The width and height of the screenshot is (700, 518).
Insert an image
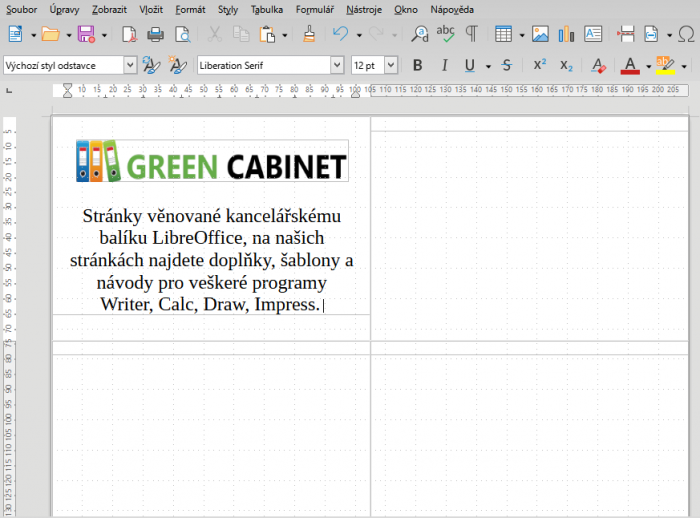(540, 34)
